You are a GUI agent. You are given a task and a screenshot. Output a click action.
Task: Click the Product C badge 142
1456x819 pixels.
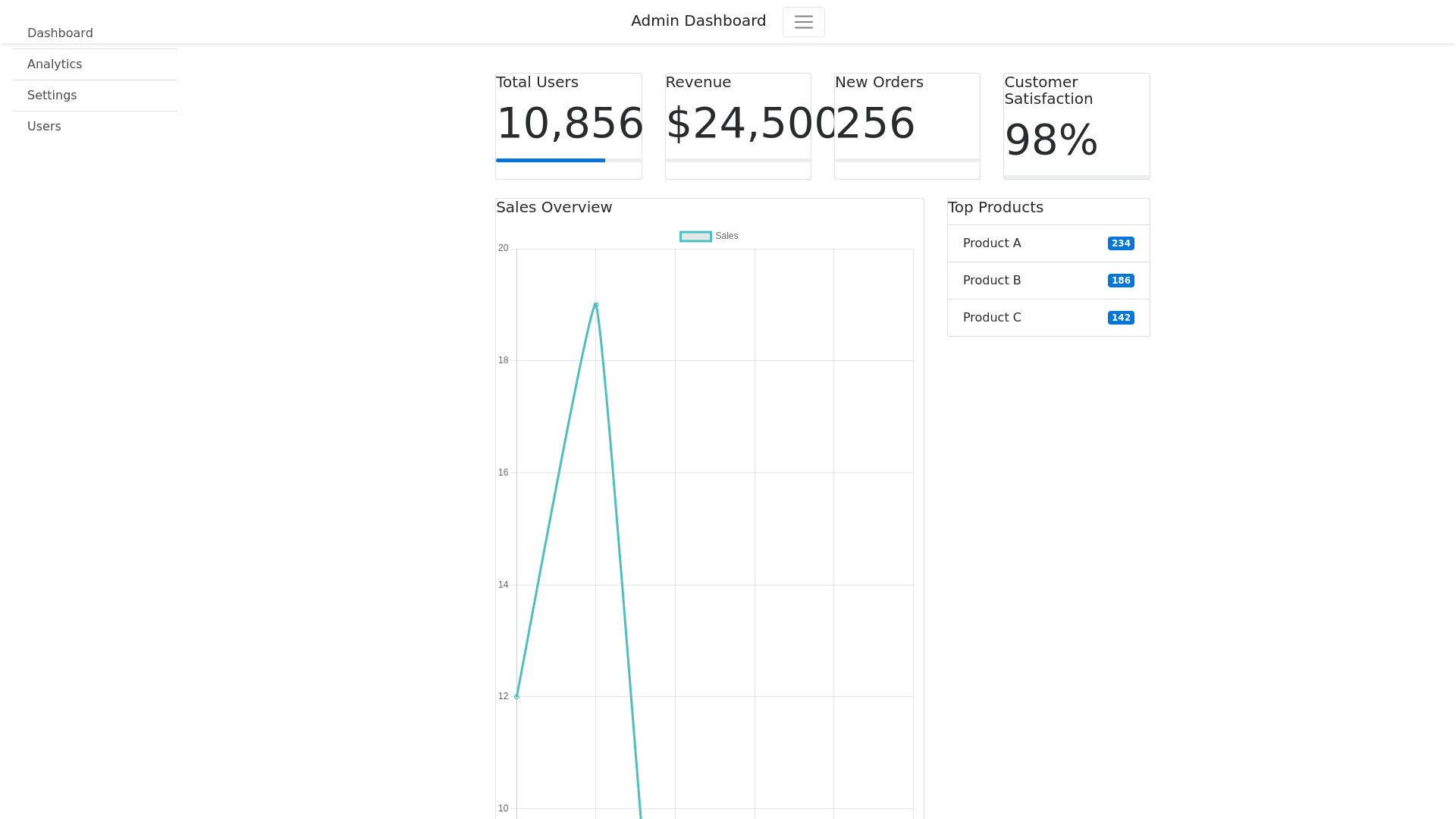pos(1120,318)
